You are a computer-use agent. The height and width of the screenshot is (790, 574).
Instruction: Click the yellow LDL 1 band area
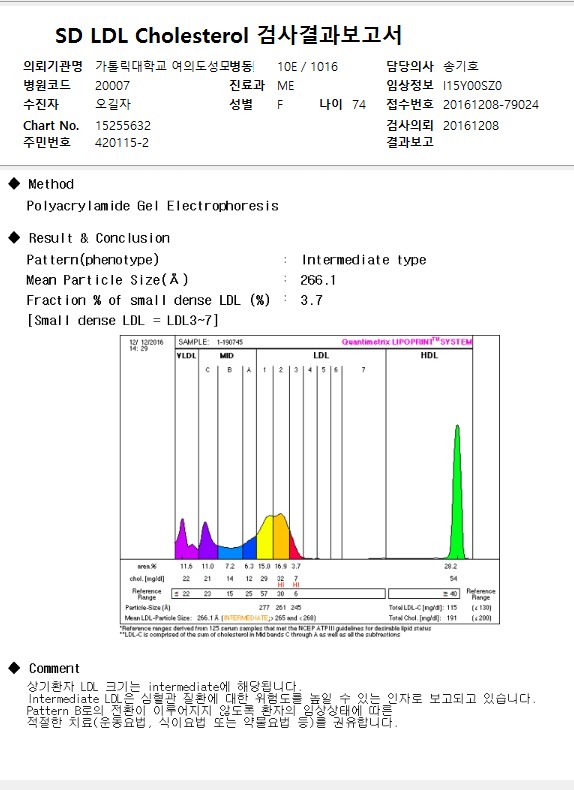tap(266, 539)
